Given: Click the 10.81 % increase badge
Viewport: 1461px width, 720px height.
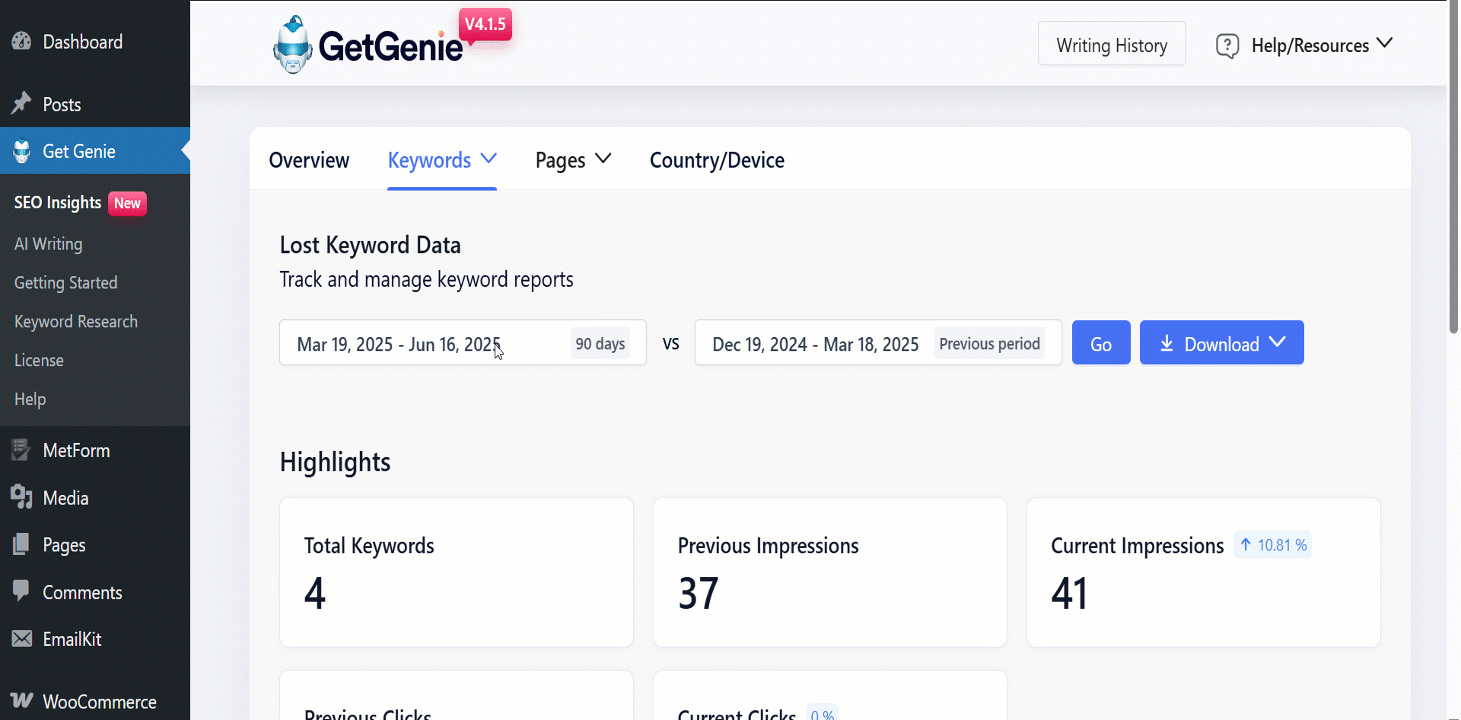Looking at the screenshot, I should pyautogui.click(x=1273, y=545).
